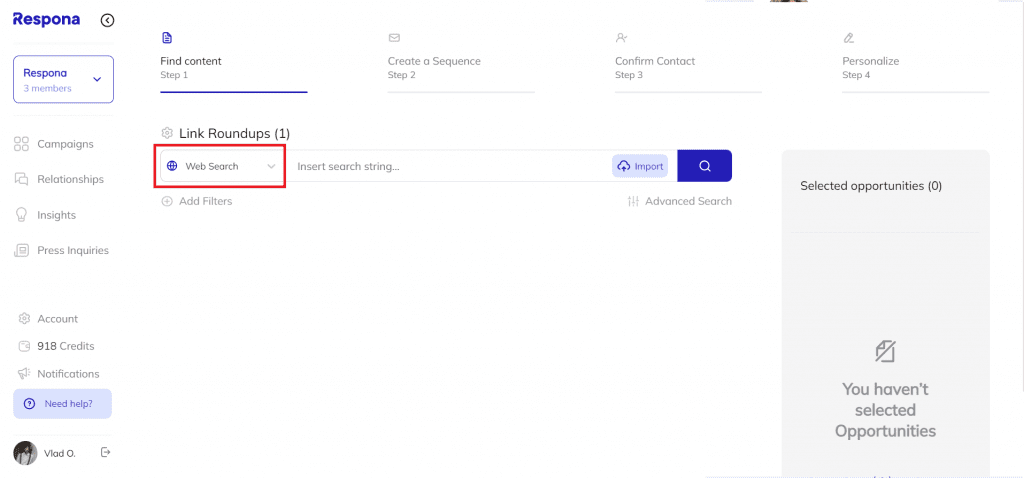
Task: Select the Find content step tab
Action: coord(234,62)
